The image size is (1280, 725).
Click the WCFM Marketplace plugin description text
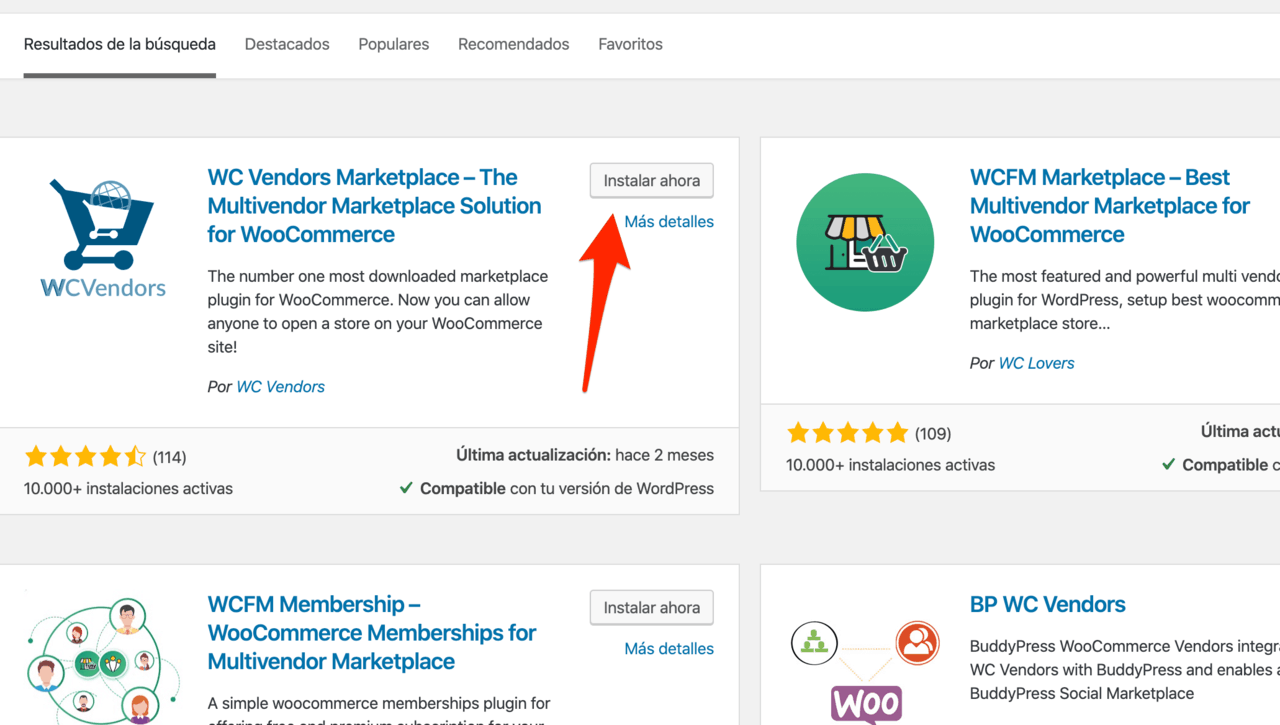click(1124, 300)
